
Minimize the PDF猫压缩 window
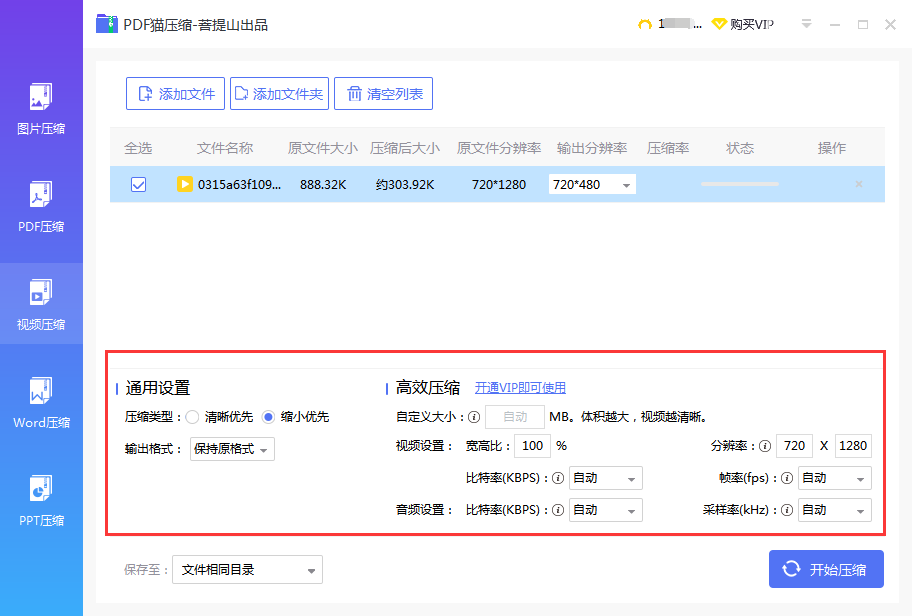[835, 24]
